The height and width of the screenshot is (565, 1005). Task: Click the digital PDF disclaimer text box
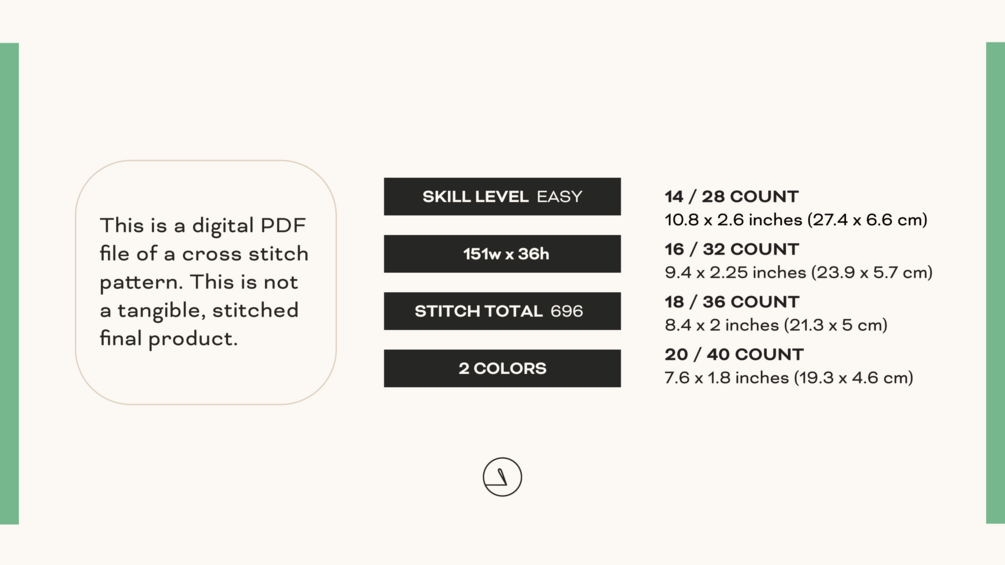[x=205, y=282]
